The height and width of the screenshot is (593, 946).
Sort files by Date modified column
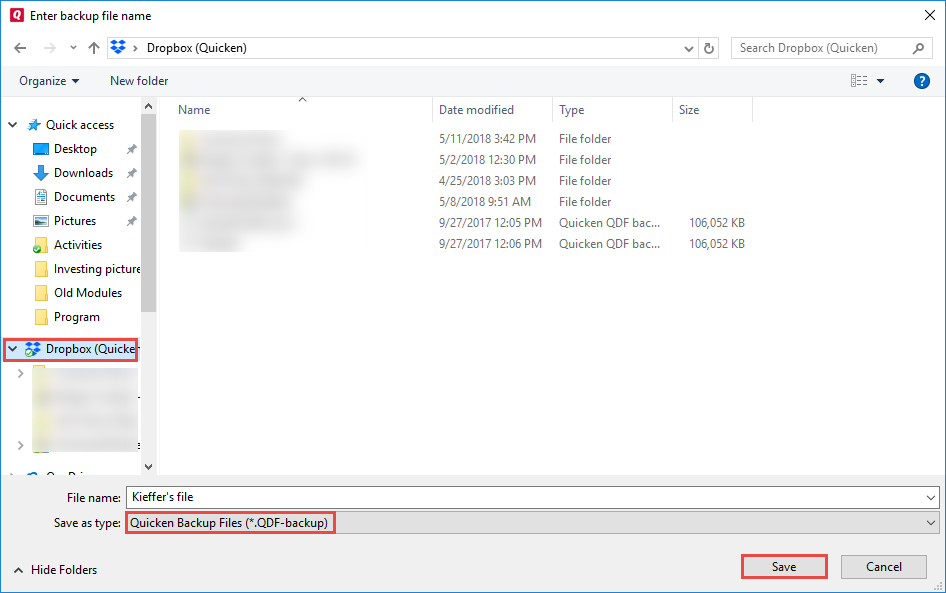(476, 110)
